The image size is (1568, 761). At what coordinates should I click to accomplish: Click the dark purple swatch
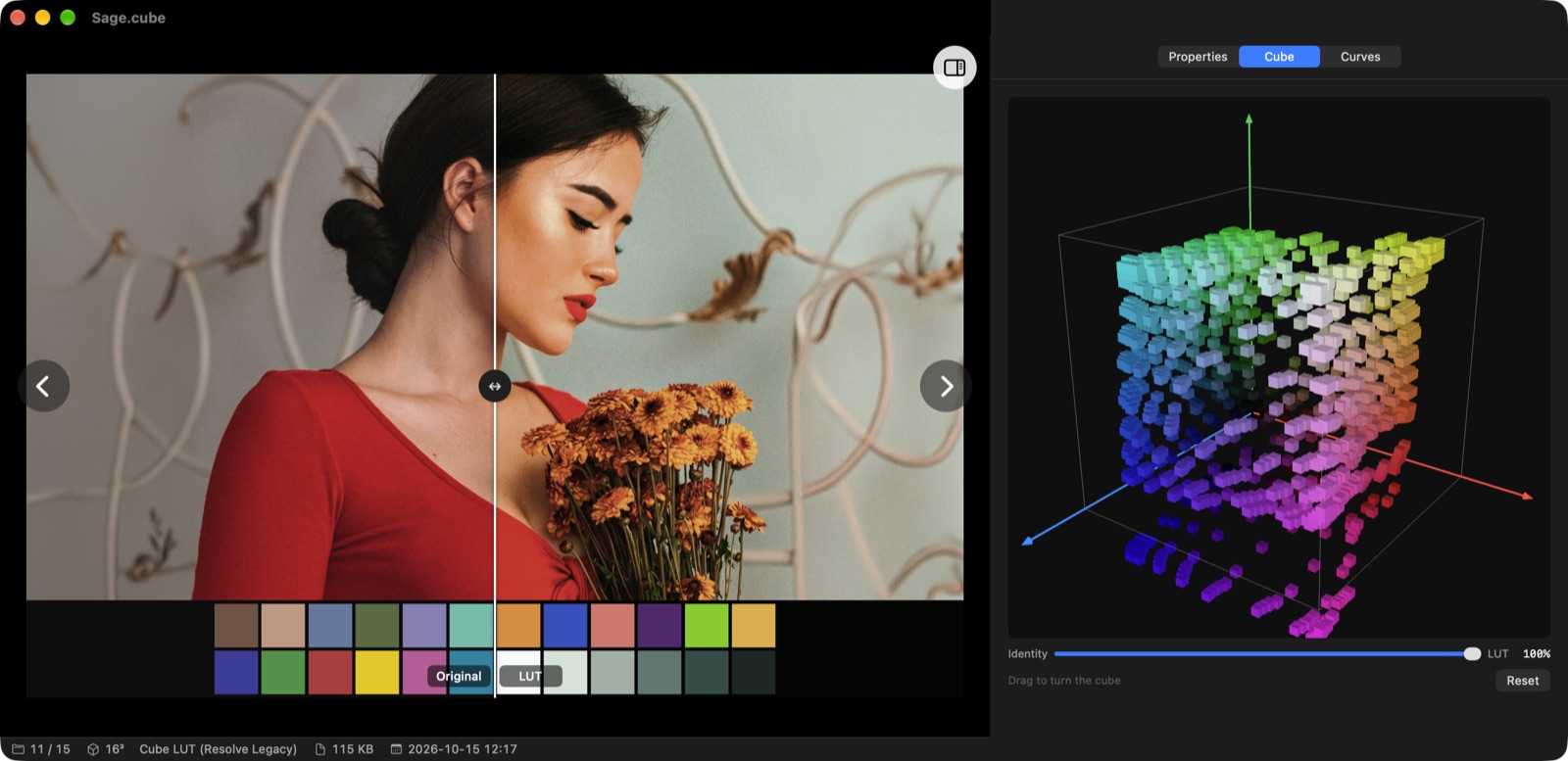click(660, 626)
